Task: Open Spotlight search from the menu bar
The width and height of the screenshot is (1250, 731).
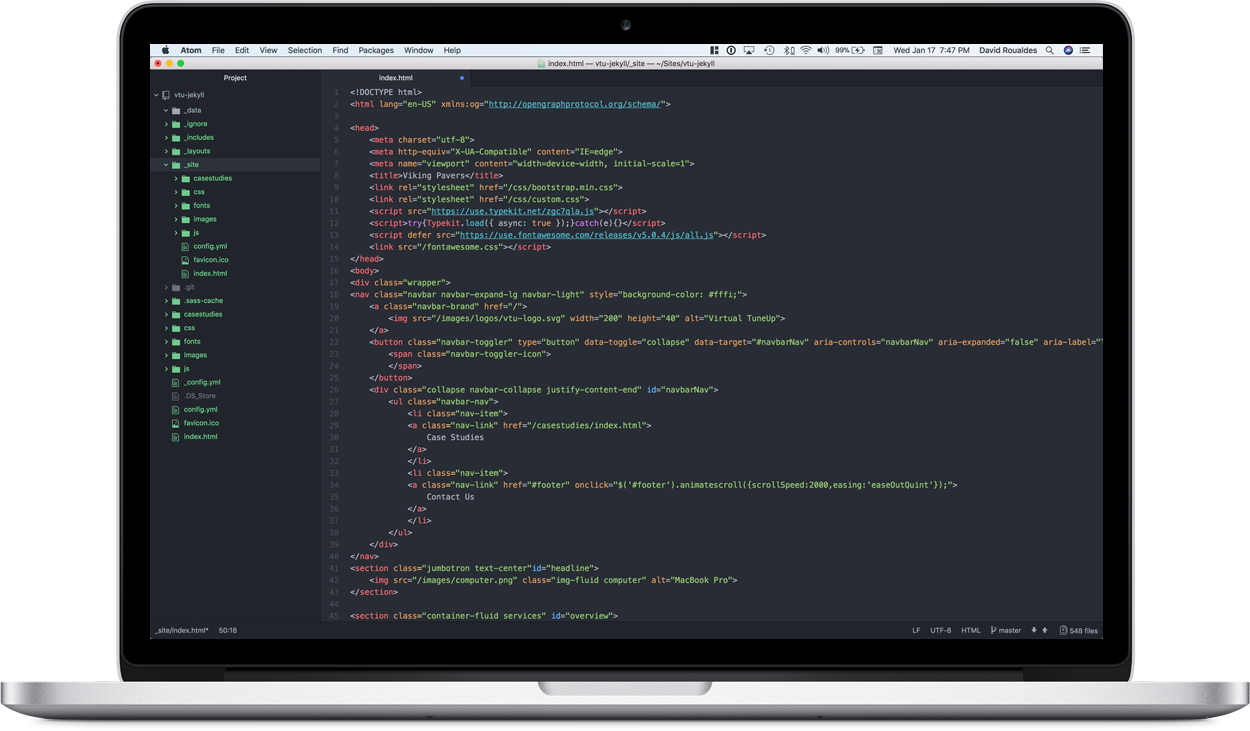Action: tap(1049, 49)
